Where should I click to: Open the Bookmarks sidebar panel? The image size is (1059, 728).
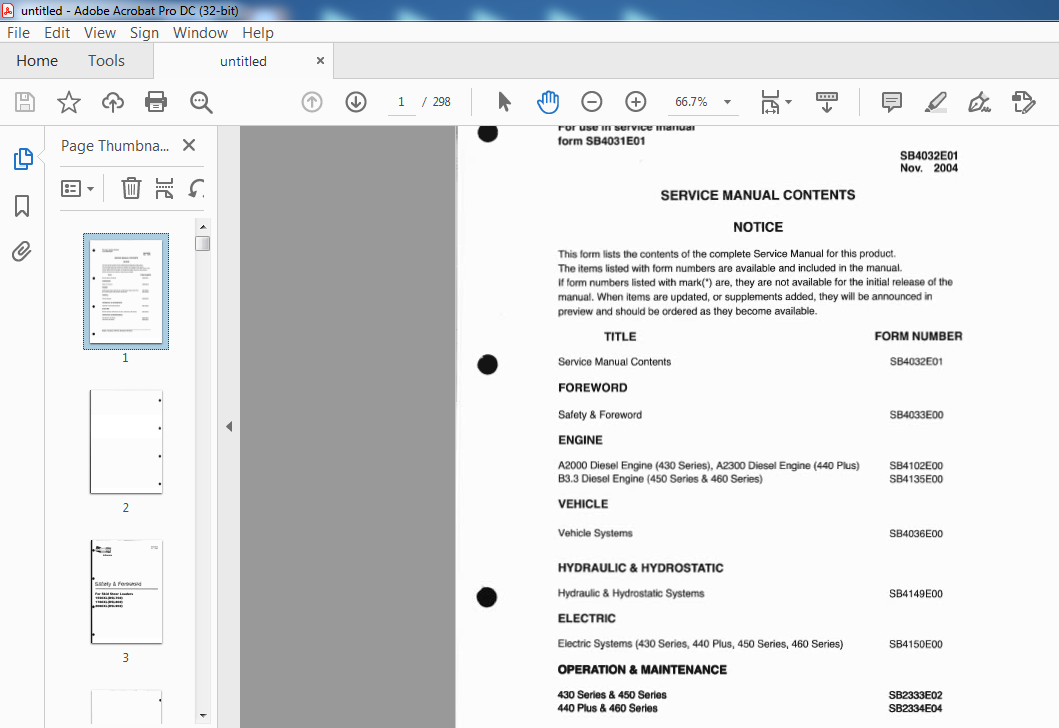pos(22,206)
